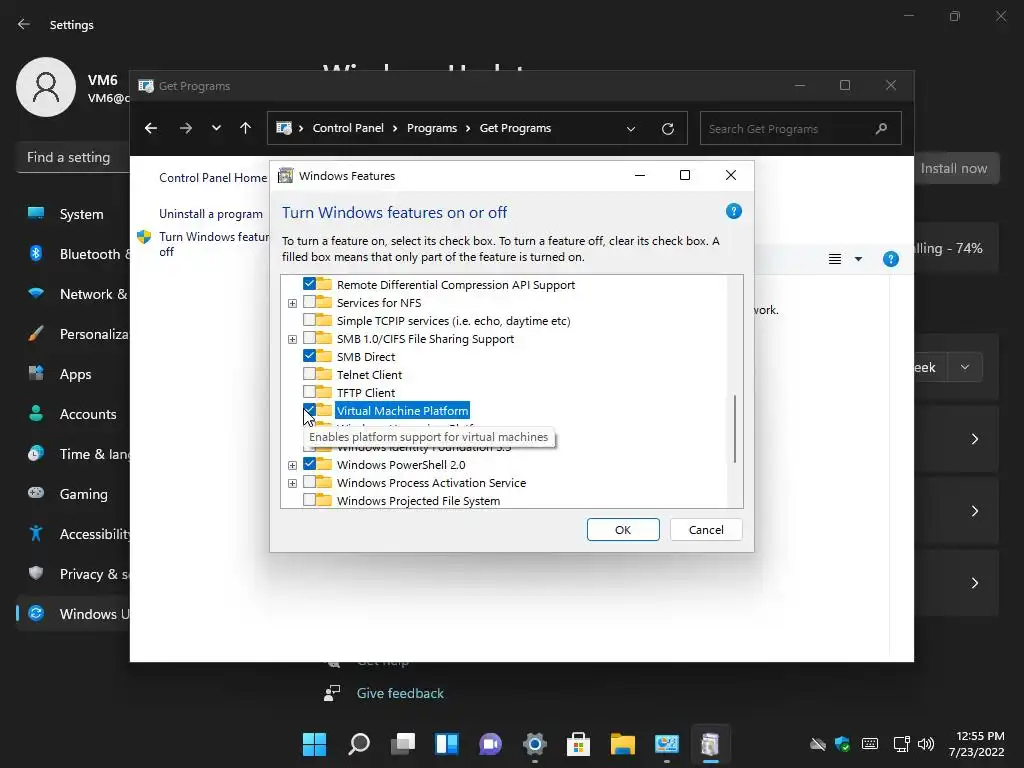This screenshot has width=1024, height=768.
Task: Open Task View on the taskbar
Action: point(403,744)
